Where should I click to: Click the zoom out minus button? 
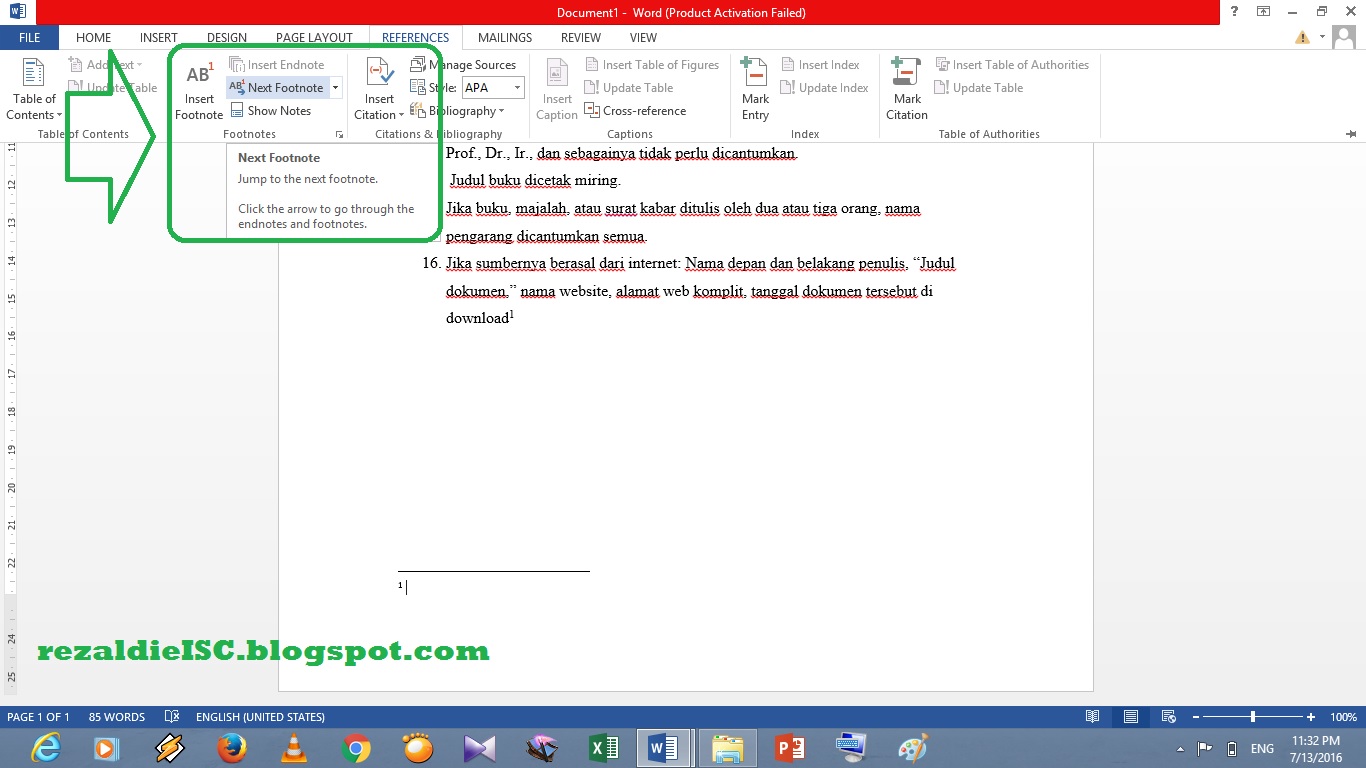coord(1197,717)
